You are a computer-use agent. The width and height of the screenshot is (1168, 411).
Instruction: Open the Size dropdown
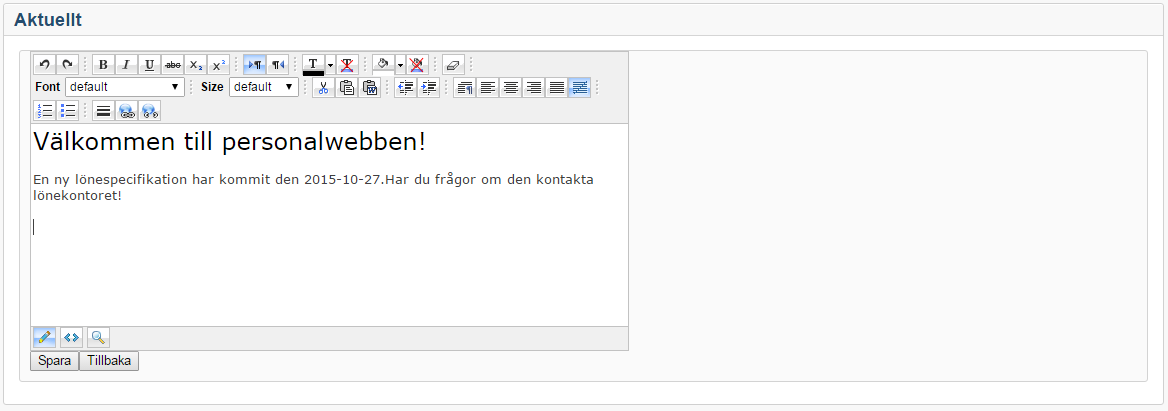[x=264, y=87]
